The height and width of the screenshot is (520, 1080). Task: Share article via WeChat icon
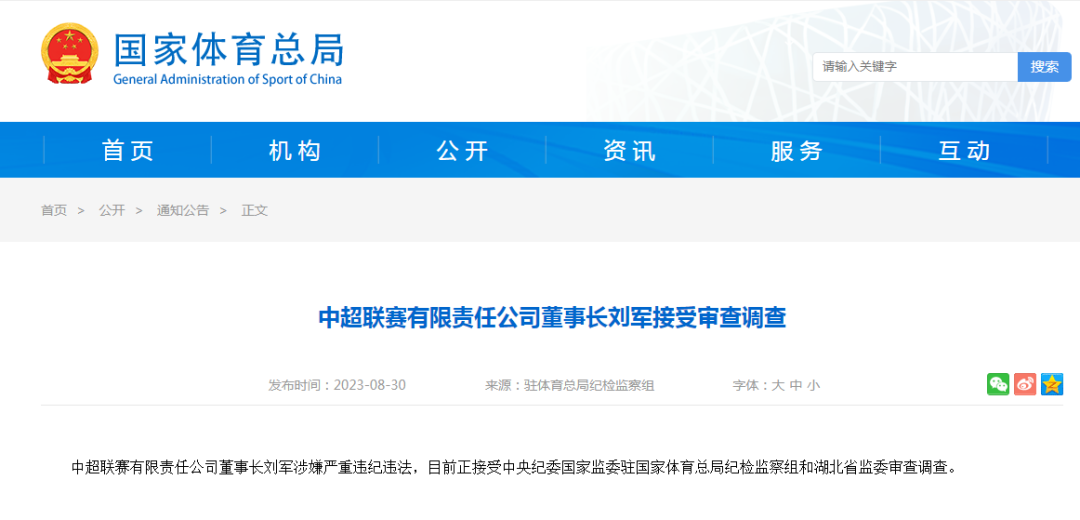998,384
